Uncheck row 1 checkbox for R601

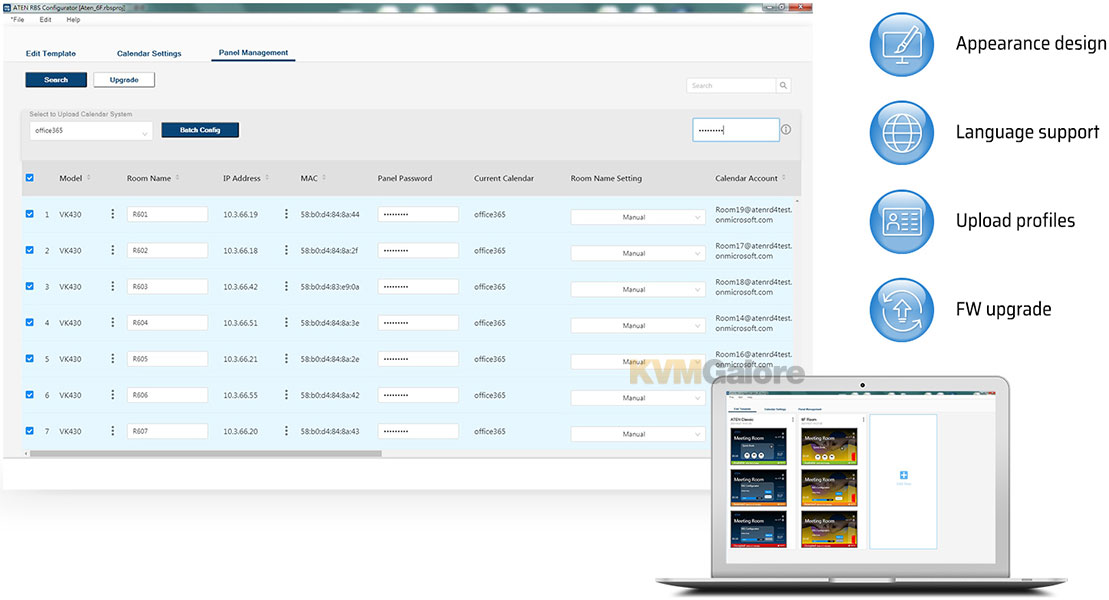click(30, 214)
